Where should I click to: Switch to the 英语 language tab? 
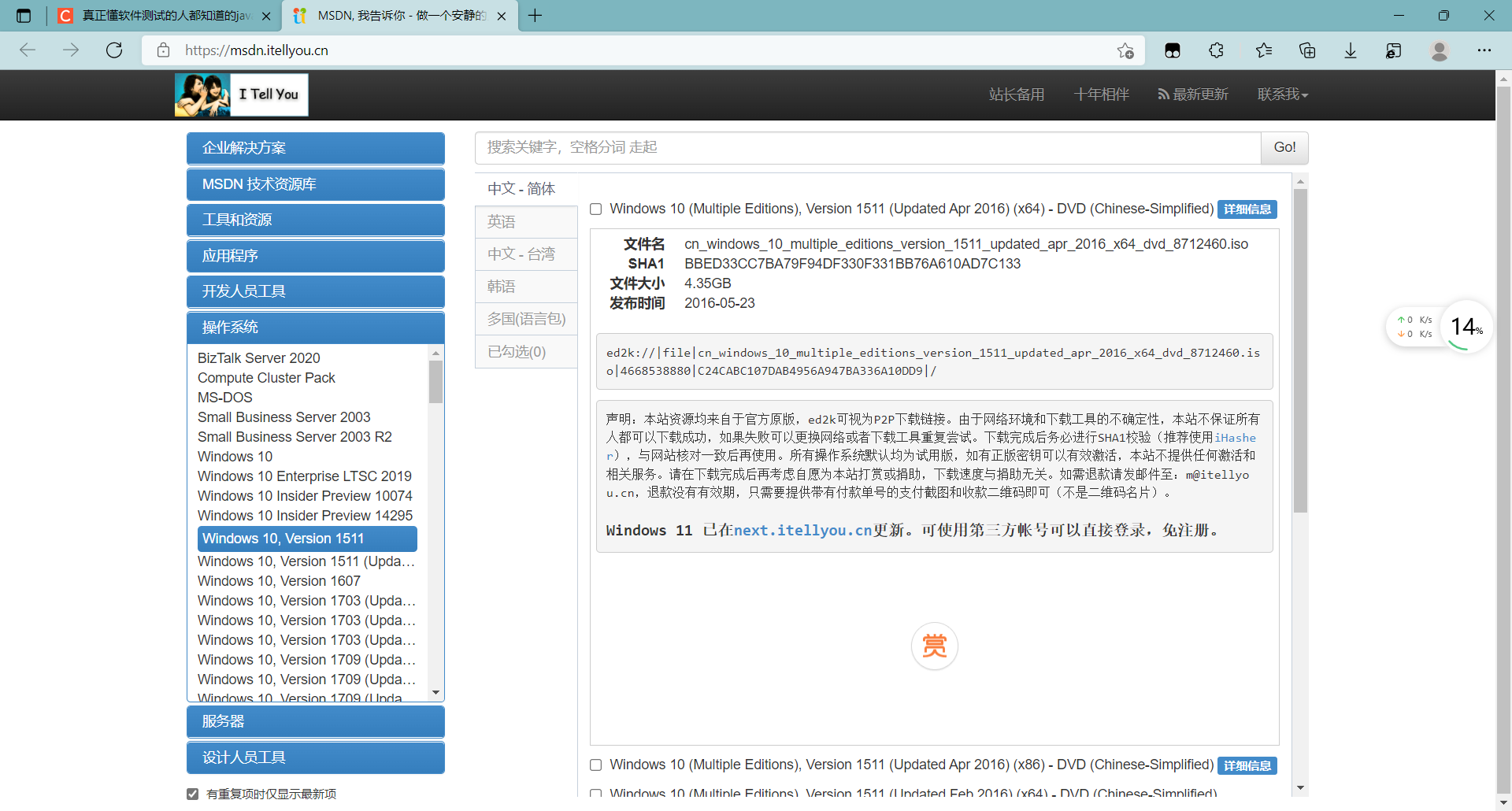pos(526,222)
